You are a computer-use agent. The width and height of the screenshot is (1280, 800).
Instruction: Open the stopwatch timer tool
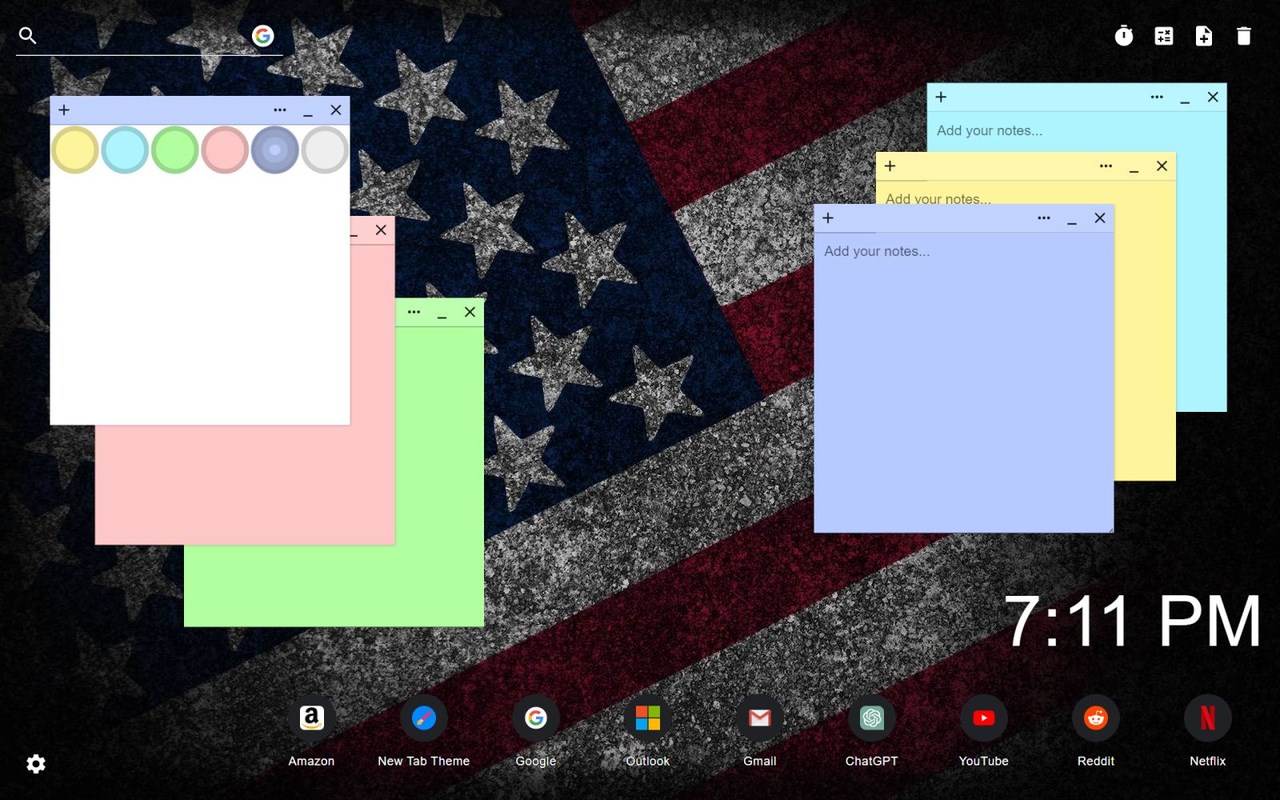[1124, 36]
